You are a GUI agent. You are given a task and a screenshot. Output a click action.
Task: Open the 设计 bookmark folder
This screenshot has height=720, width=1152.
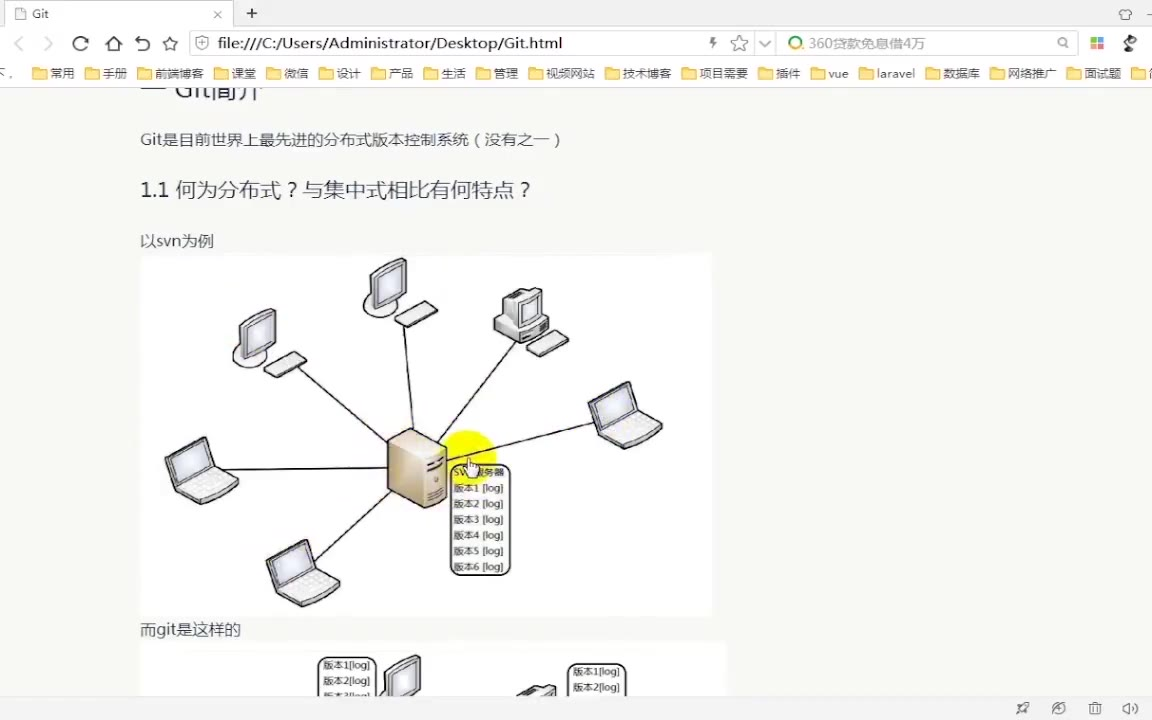(339, 73)
